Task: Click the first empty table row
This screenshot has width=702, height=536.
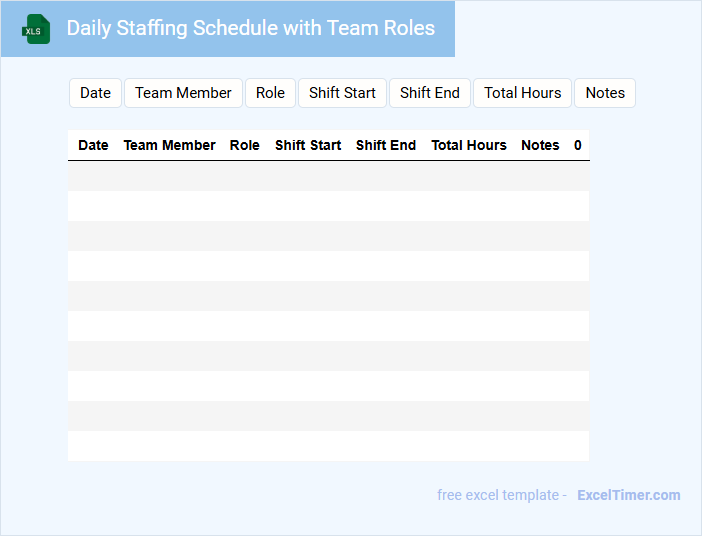Action: [328, 176]
